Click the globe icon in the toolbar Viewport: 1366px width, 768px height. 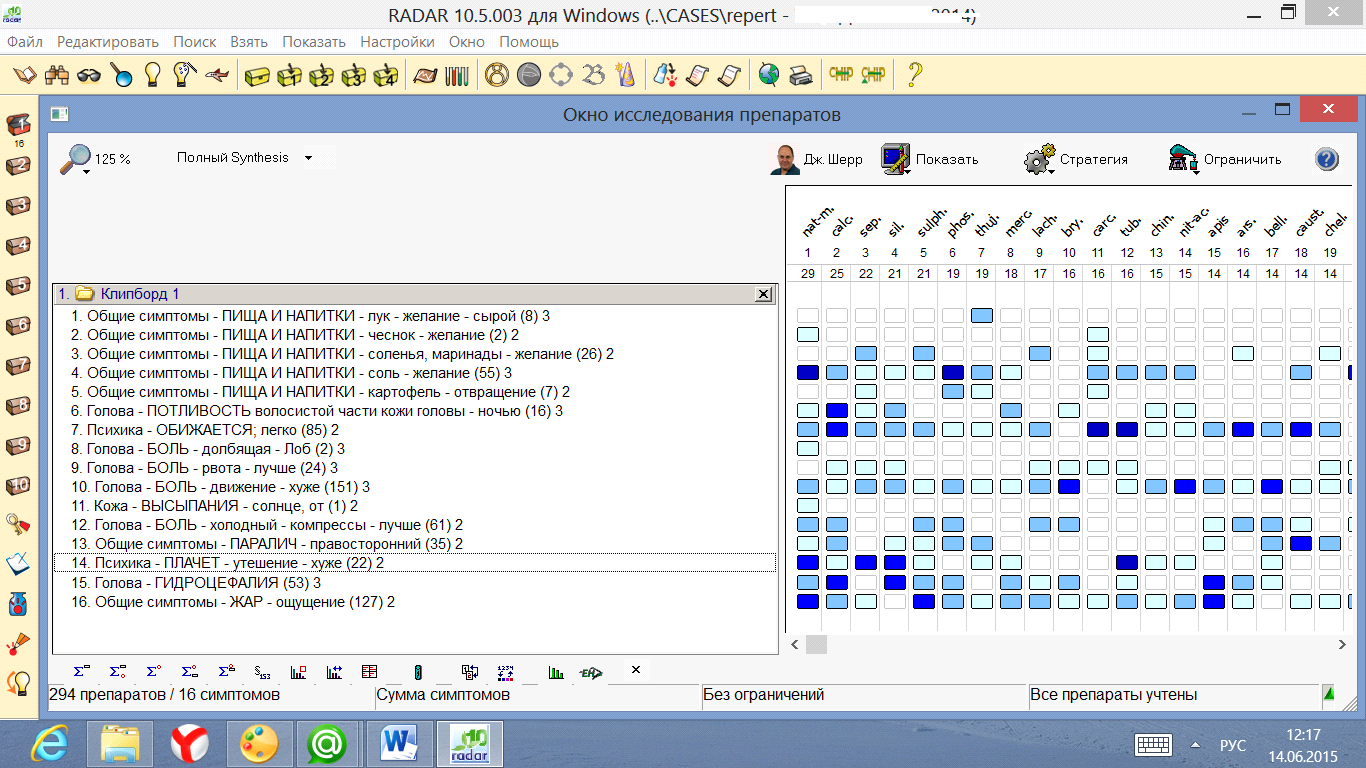click(768, 75)
